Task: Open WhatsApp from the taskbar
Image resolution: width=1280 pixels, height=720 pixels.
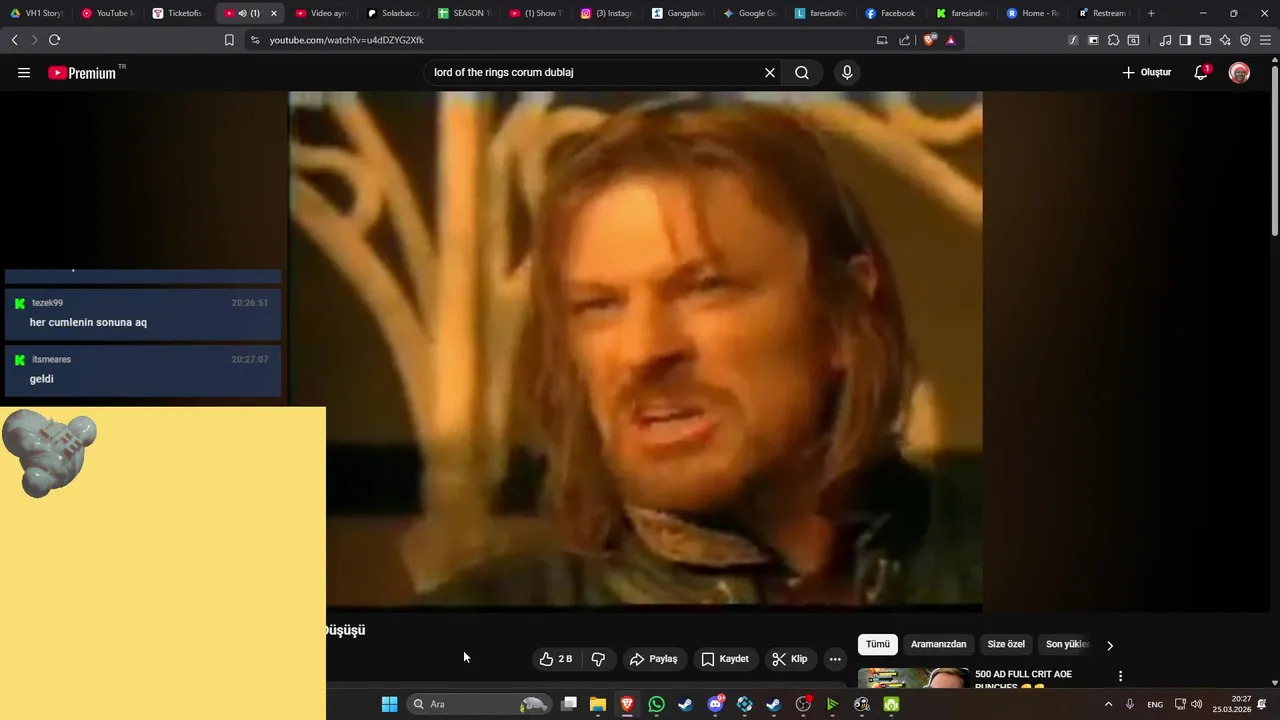Action: [656, 704]
